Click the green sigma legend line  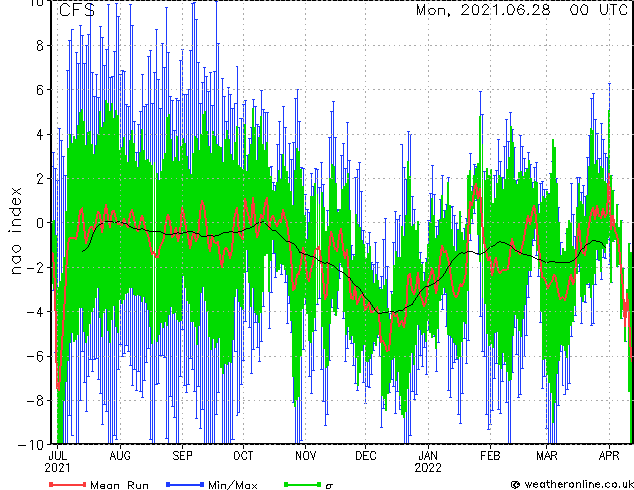coord(303,484)
